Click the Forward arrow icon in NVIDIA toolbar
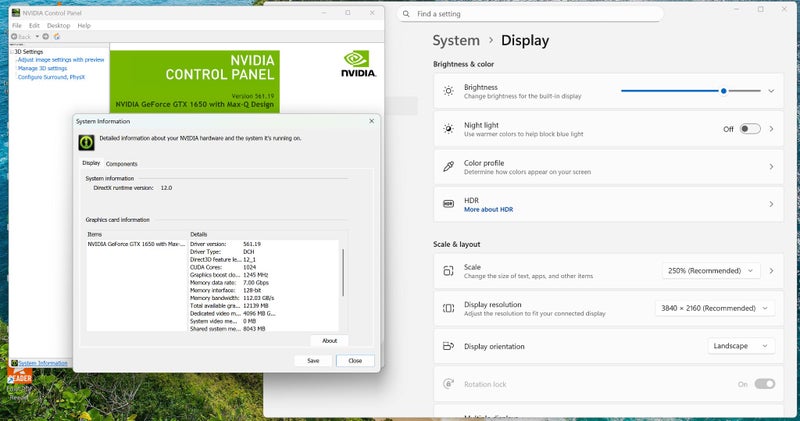Screen dimensions: 800x421 (45, 37)
